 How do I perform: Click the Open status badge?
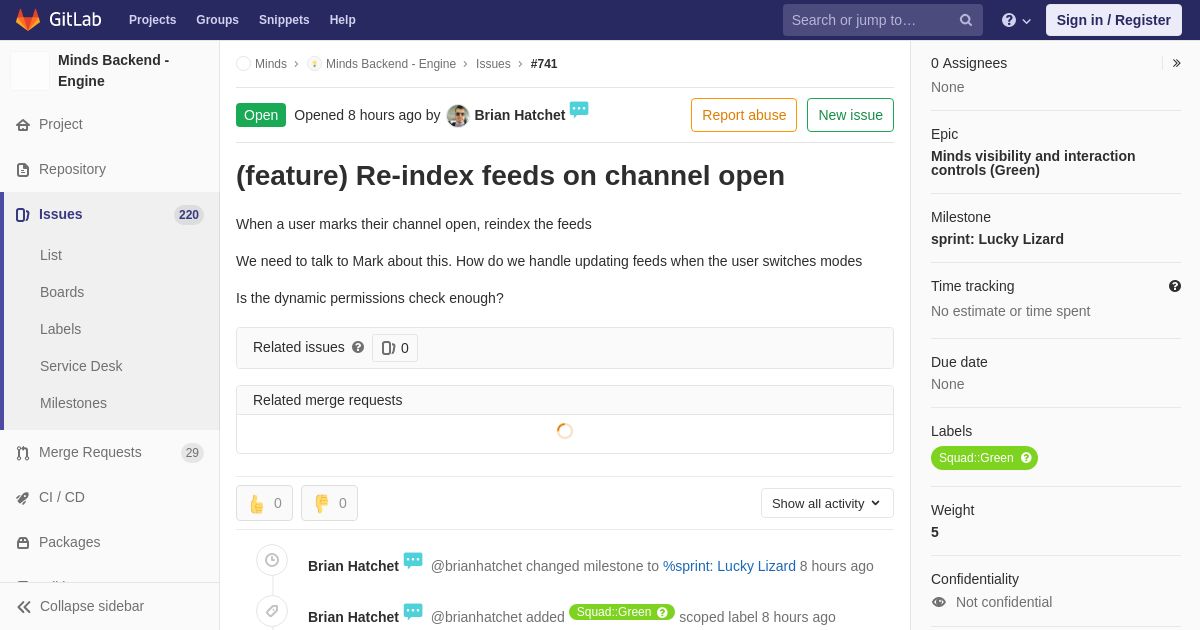click(x=261, y=115)
